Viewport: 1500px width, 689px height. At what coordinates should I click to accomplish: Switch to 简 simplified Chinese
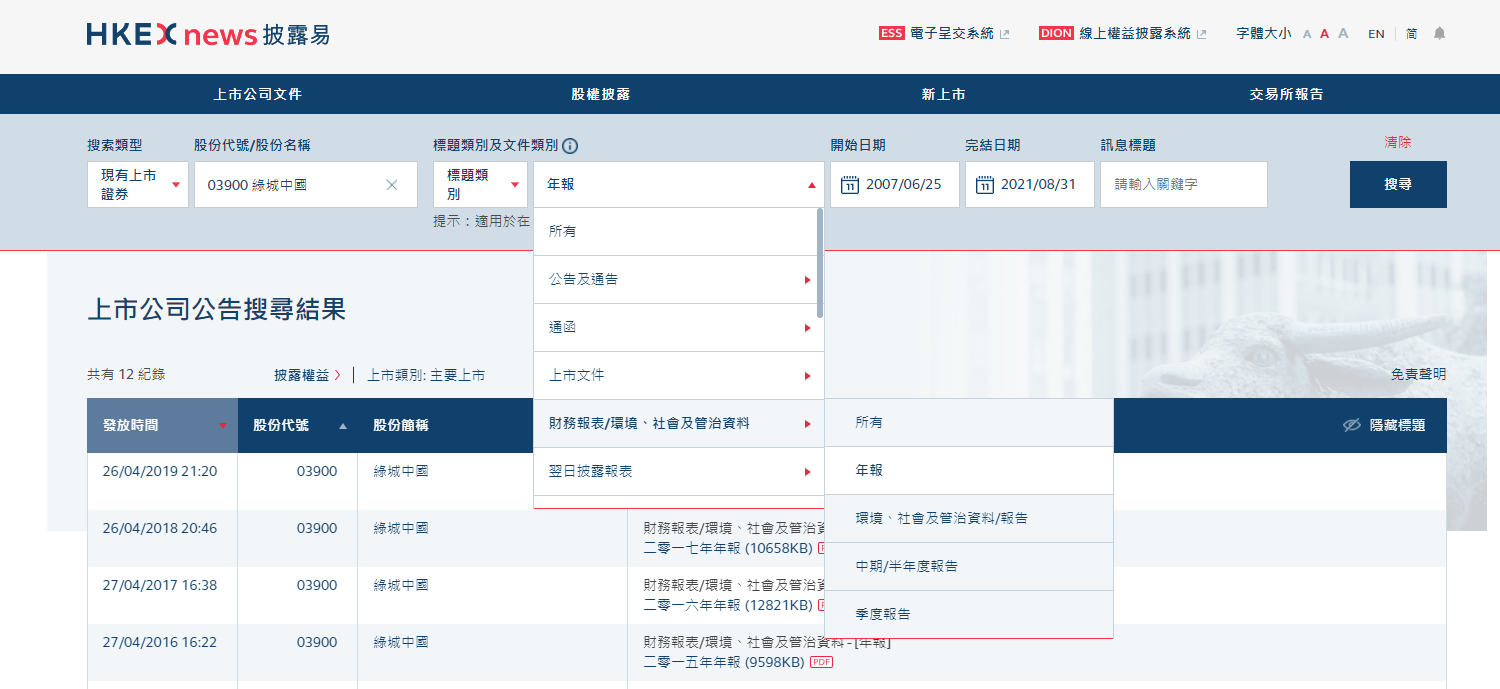click(1411, 34)
